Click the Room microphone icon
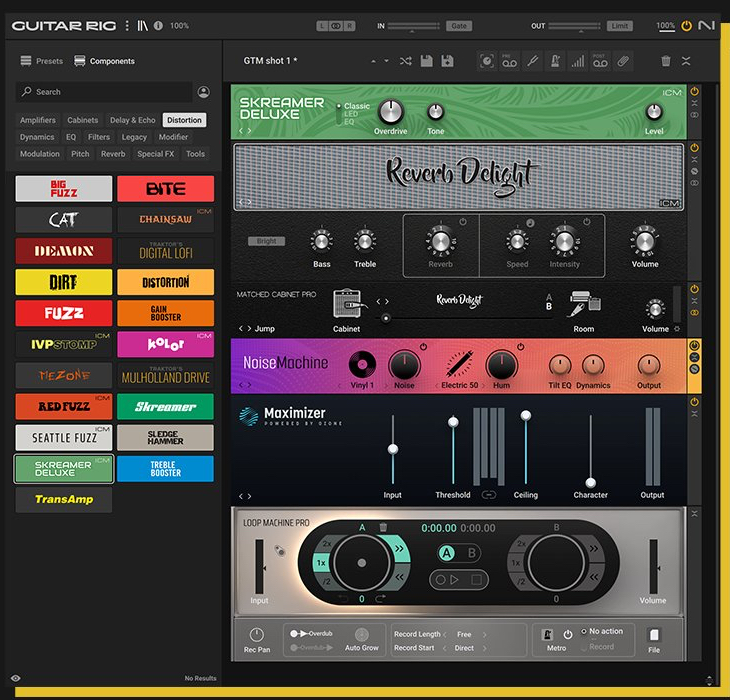Image resolution: width=730 pixels, height=700 pixels. tap(584, 303)
